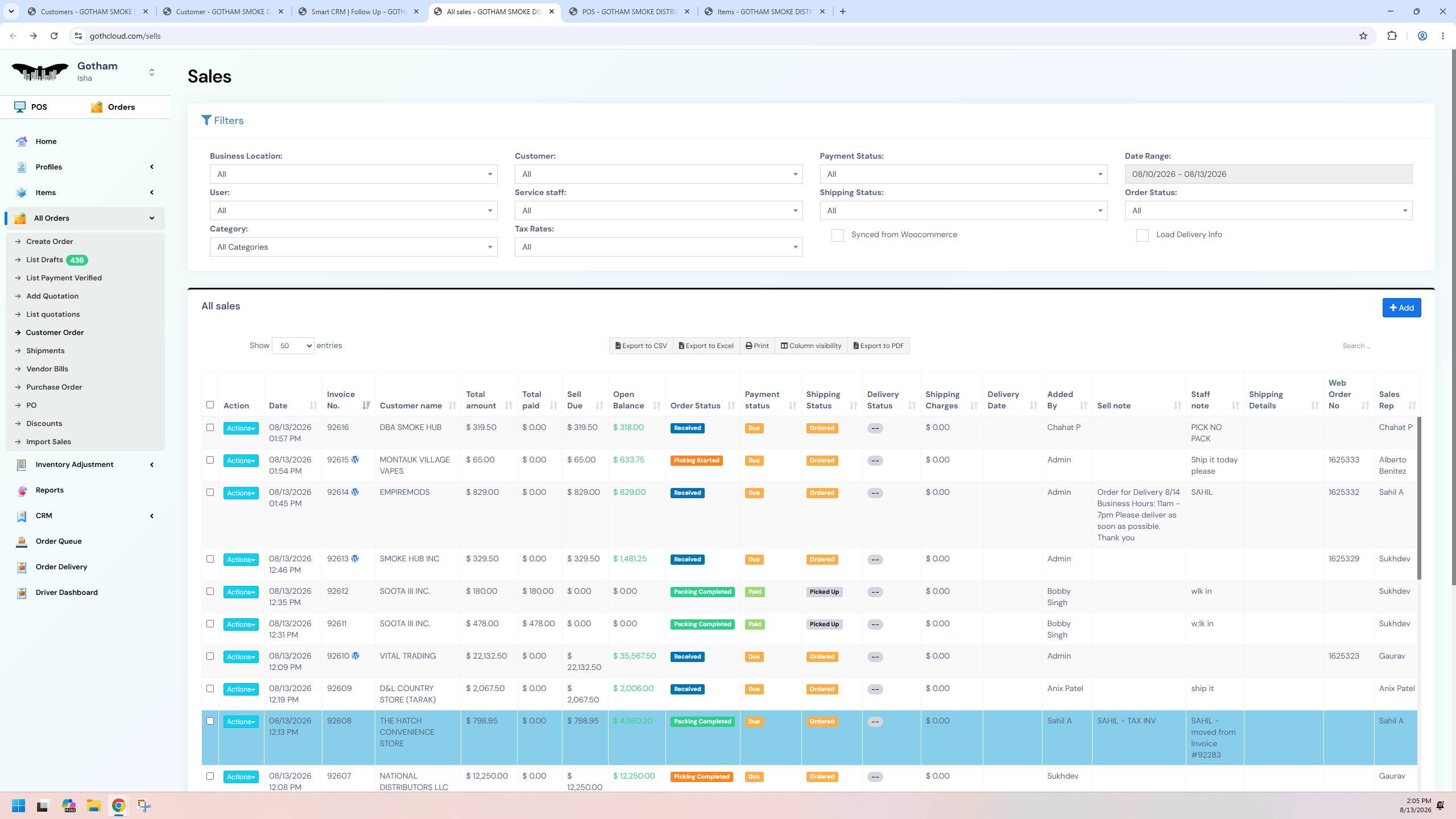The width and height of the screenshot is (1456, 819).
Task: Click the Date Range input field
Action: (x=1268, y=174)
